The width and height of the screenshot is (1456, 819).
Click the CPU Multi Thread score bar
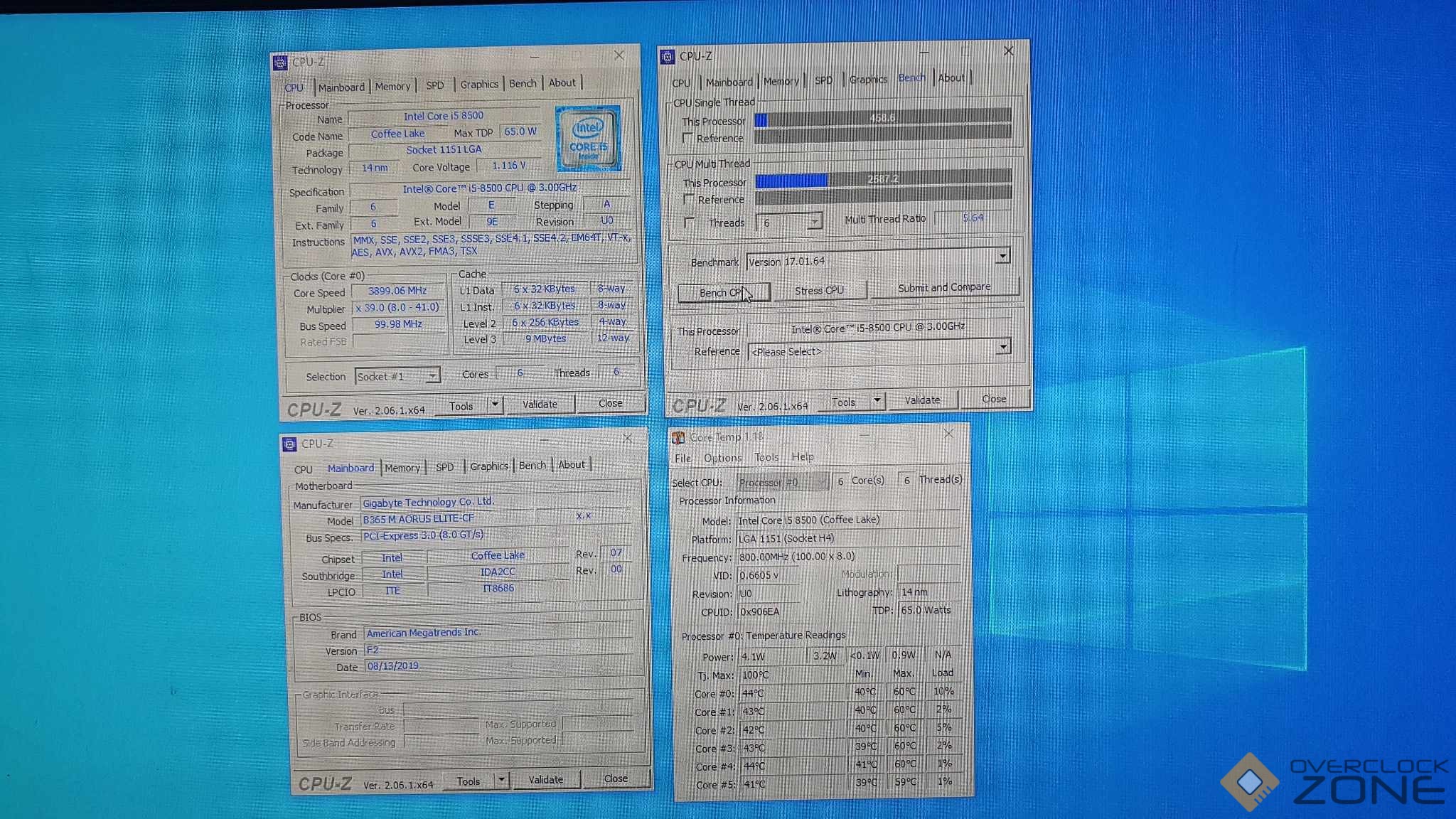tap(883, 179)
